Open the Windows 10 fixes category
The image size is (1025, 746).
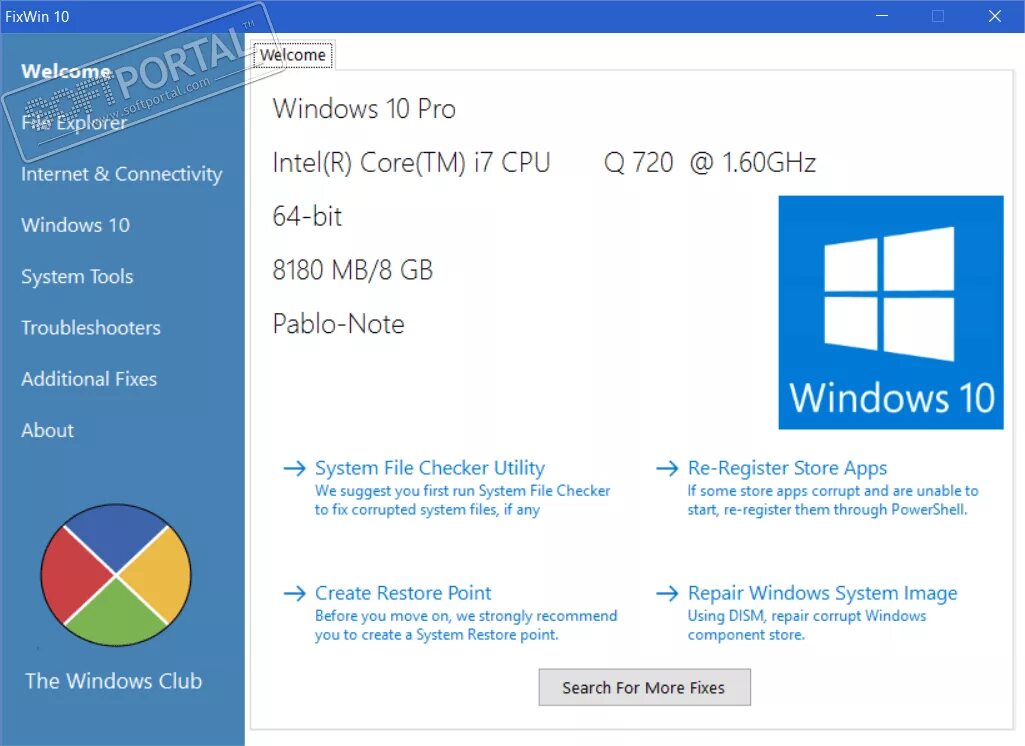pos(75,225)
